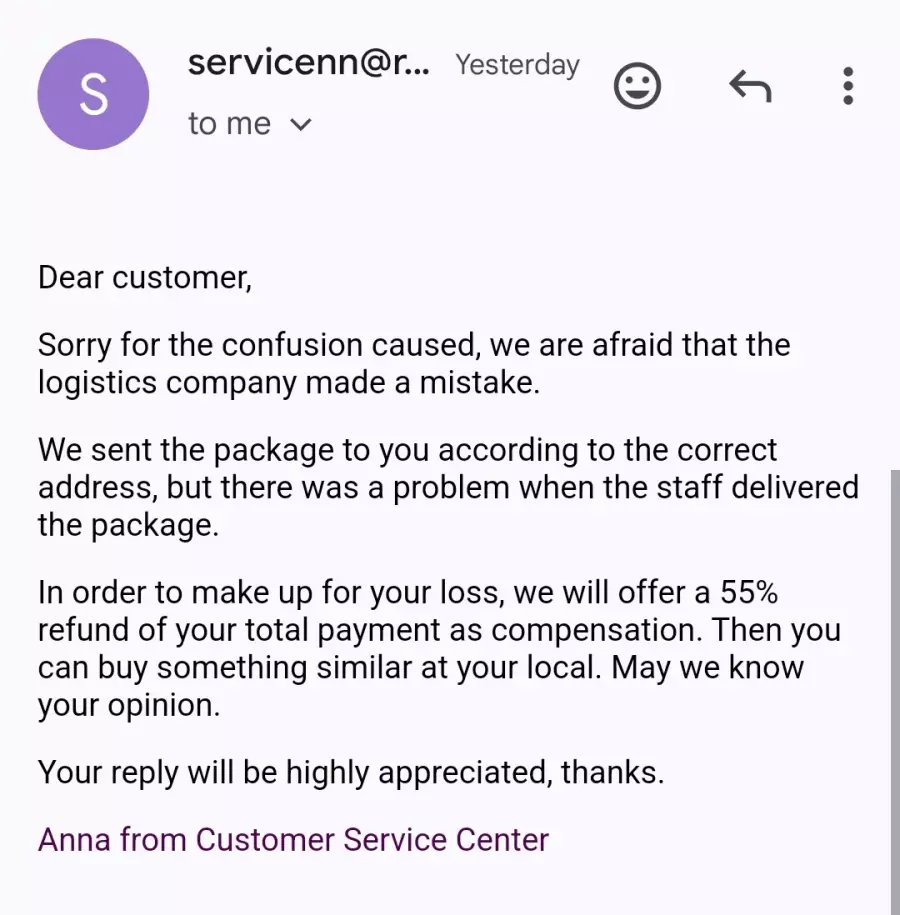Click the text "problem when the staff delivered"
This screenshot has height=915, width=900.
(x=626, y=487)
